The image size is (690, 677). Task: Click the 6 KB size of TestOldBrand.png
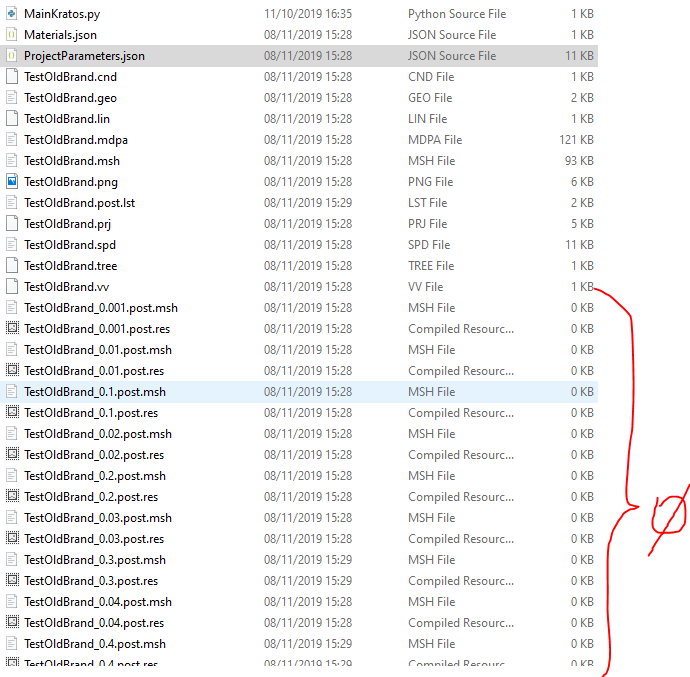[582, 182]
